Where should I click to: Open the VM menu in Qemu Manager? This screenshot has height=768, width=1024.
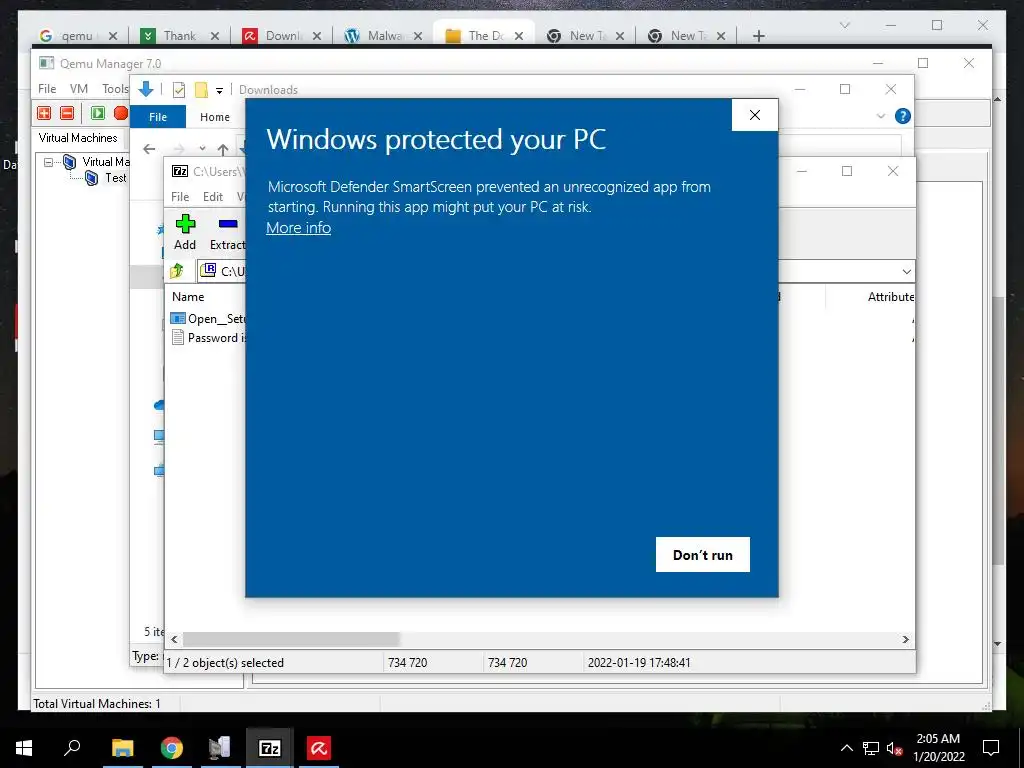[79, 89]
